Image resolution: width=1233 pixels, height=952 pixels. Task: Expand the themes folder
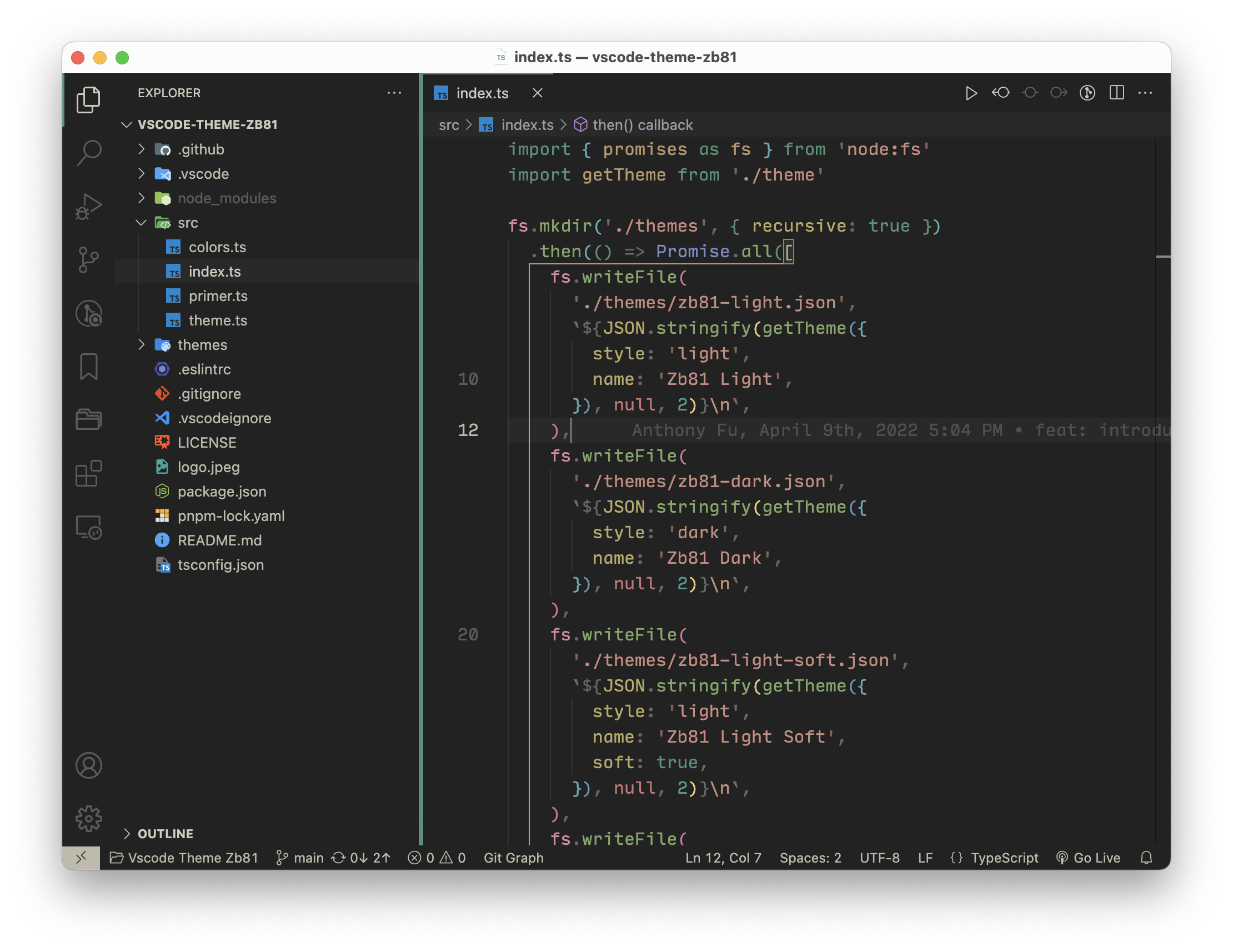(x=267, y=345)
